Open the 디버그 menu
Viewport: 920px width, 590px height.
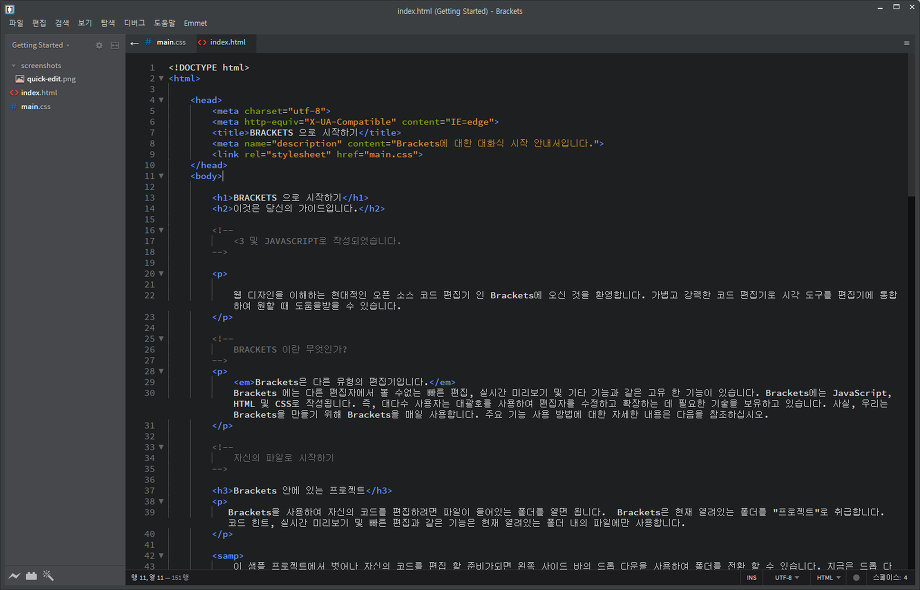click(134, 23)
